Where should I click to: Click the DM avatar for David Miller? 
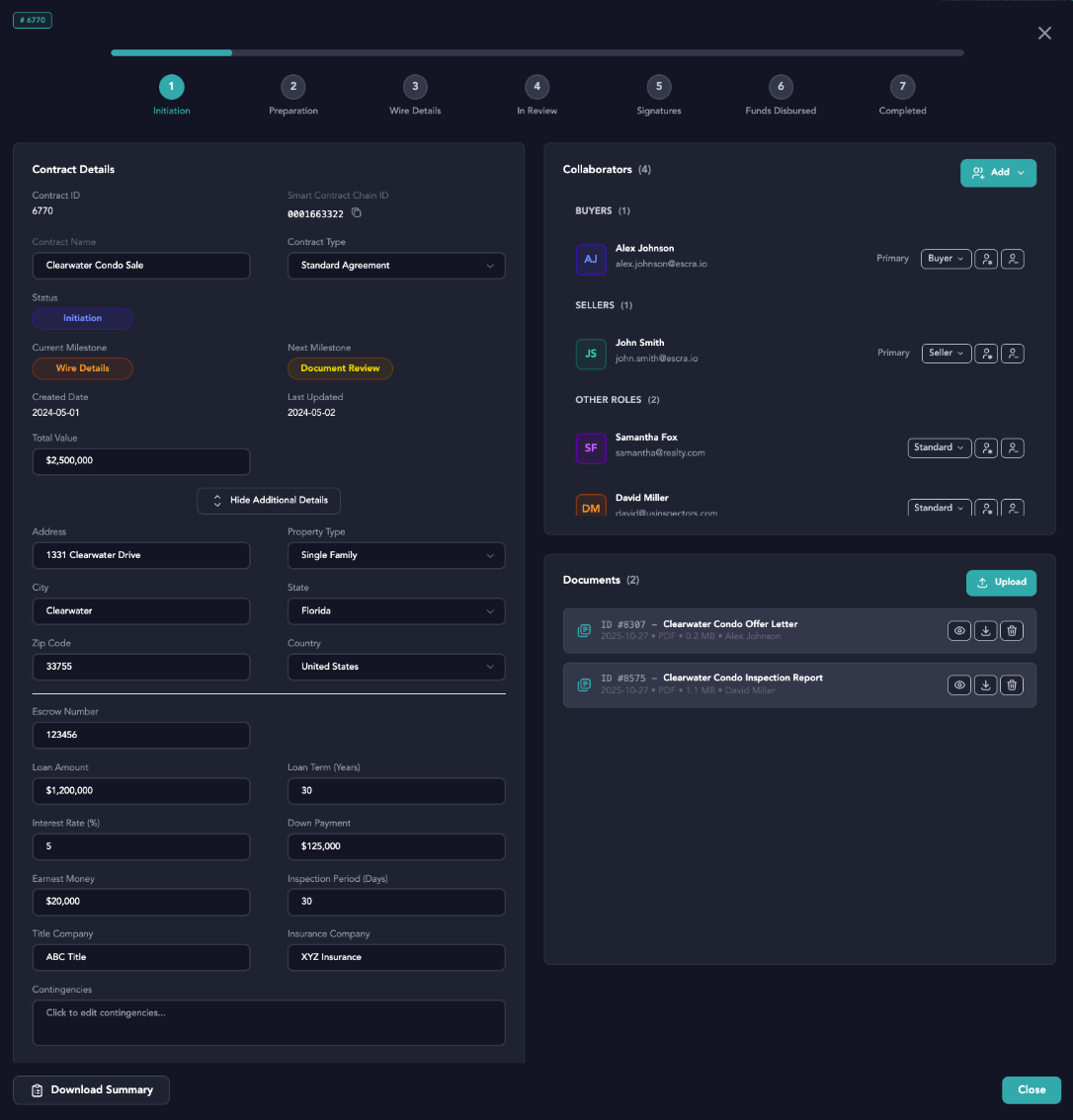click(x=591, y=506)
